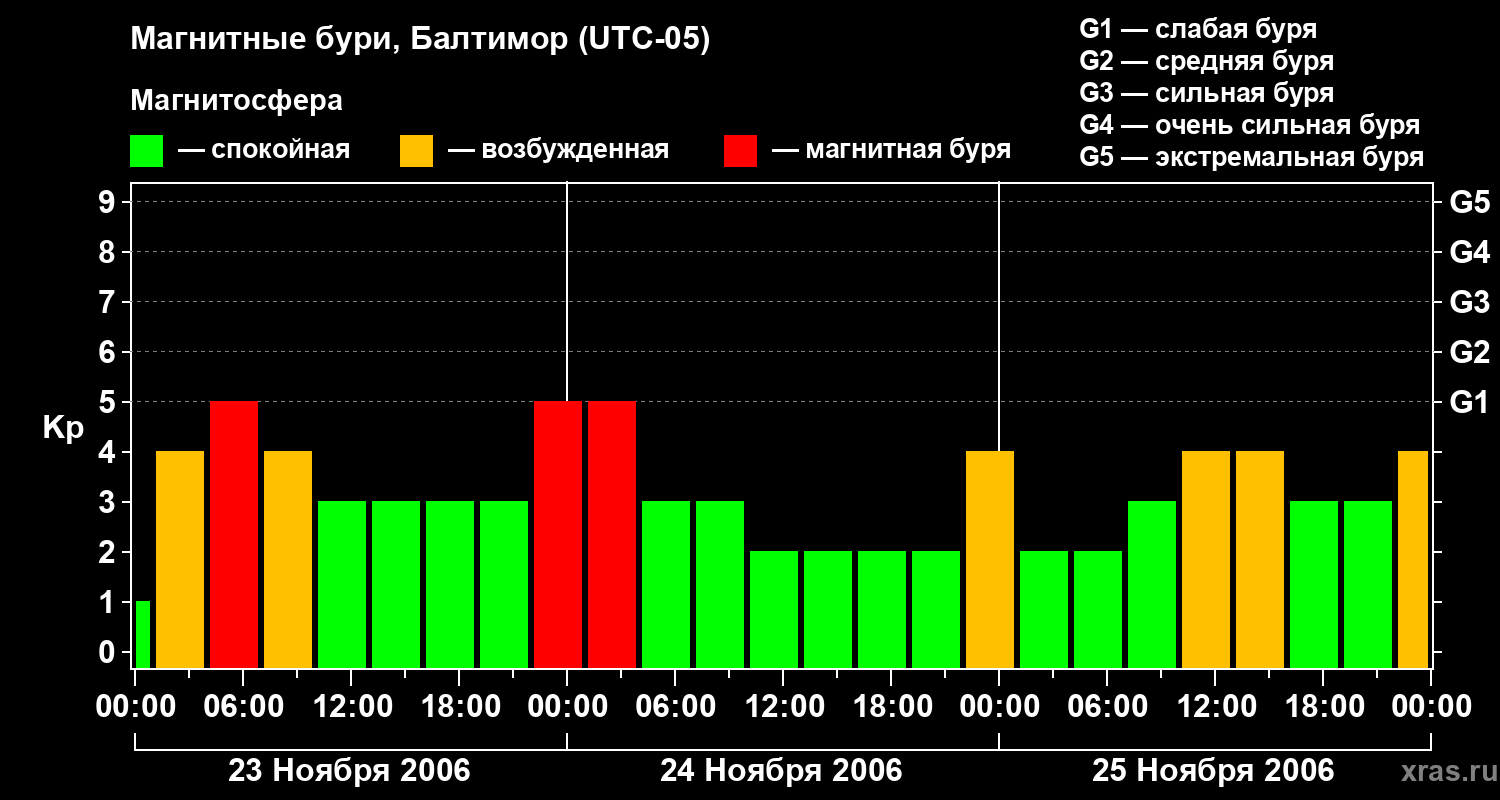The height and width of the screenshot is (800, 1500).
Task: Click the green 'спокойная' legend swatch
Action: tap(146, 151)
